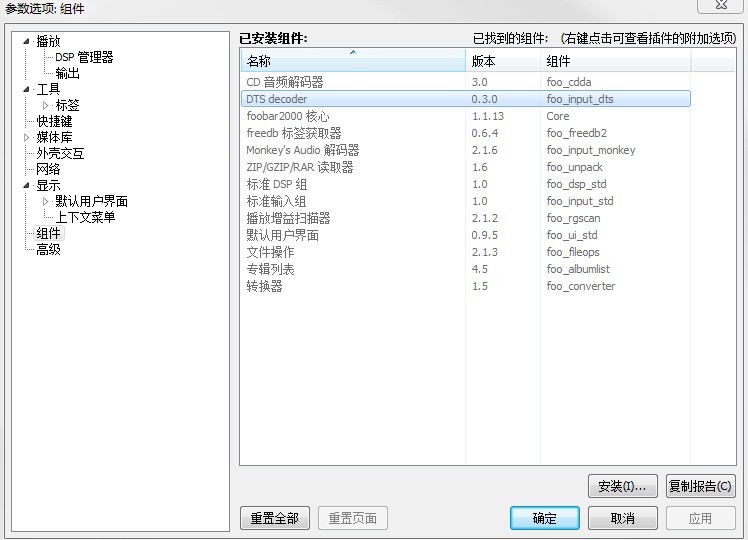
Task: Select the 转换器 row
Action: pyautogui.click(x=466, y=286)
